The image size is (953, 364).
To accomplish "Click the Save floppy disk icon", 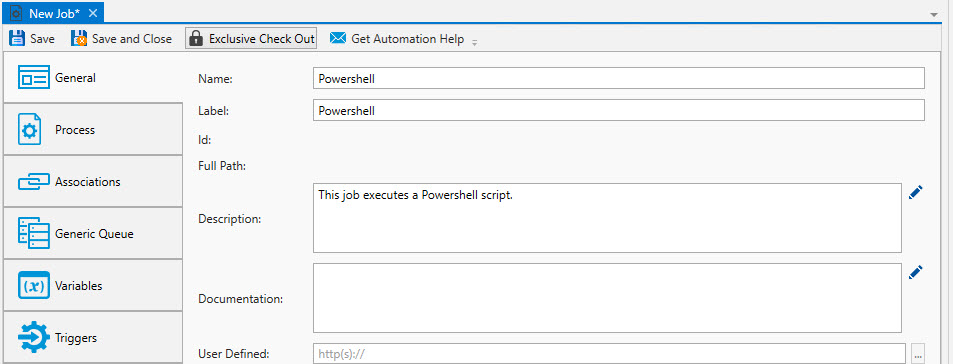I will (x=17, y=38).
